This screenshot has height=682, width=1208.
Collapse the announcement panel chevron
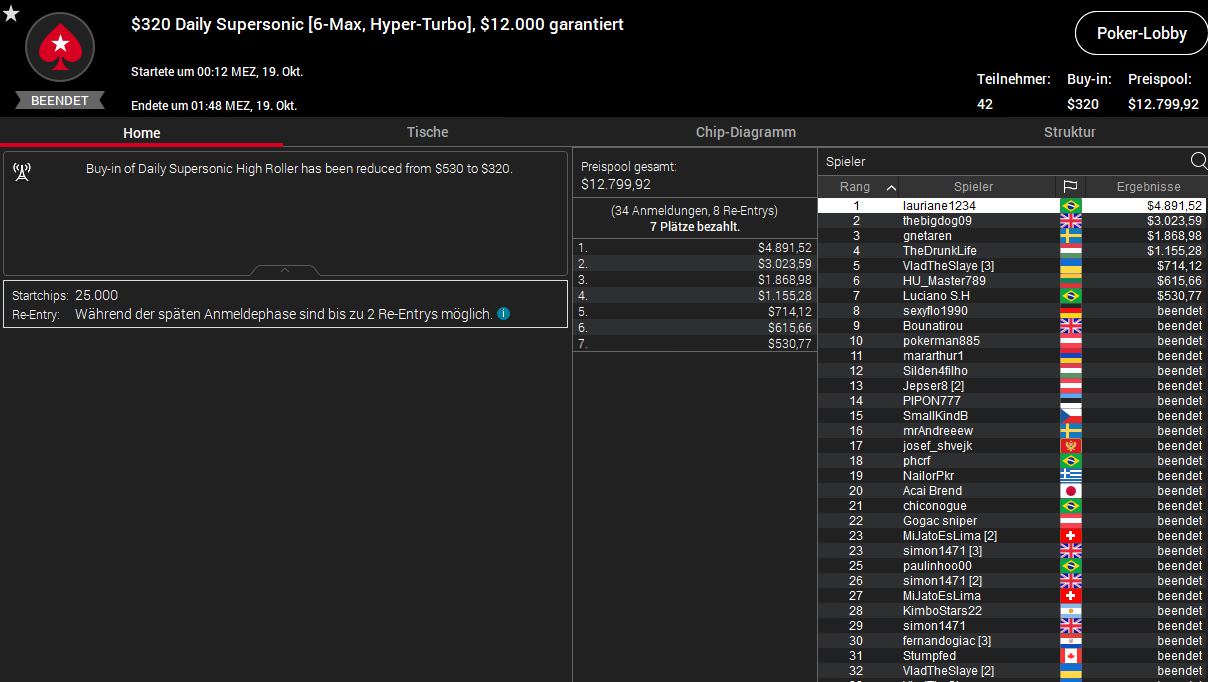coord(285,270)
